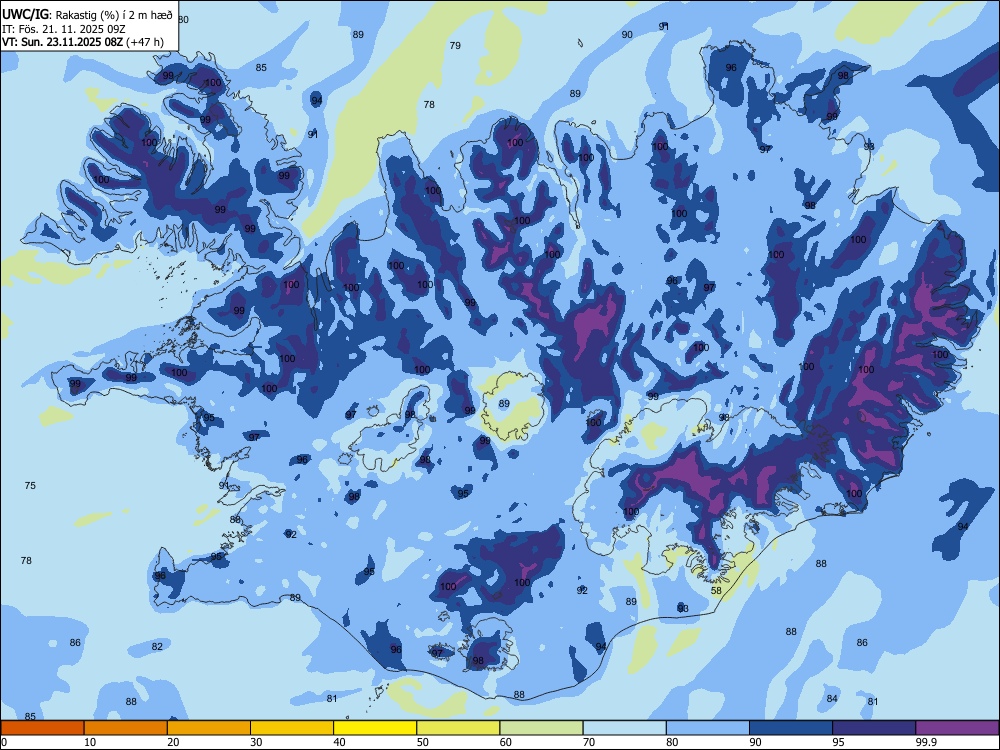The image size is (1000, 750).
Task: Click the "0" tick label in the legend
Action: (3, 742)
